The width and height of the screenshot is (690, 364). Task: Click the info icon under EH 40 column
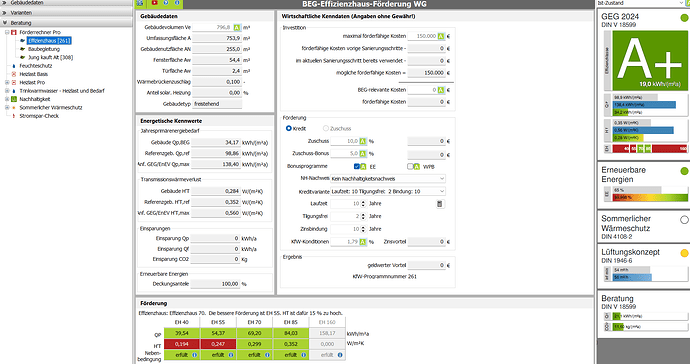(195, 355)
